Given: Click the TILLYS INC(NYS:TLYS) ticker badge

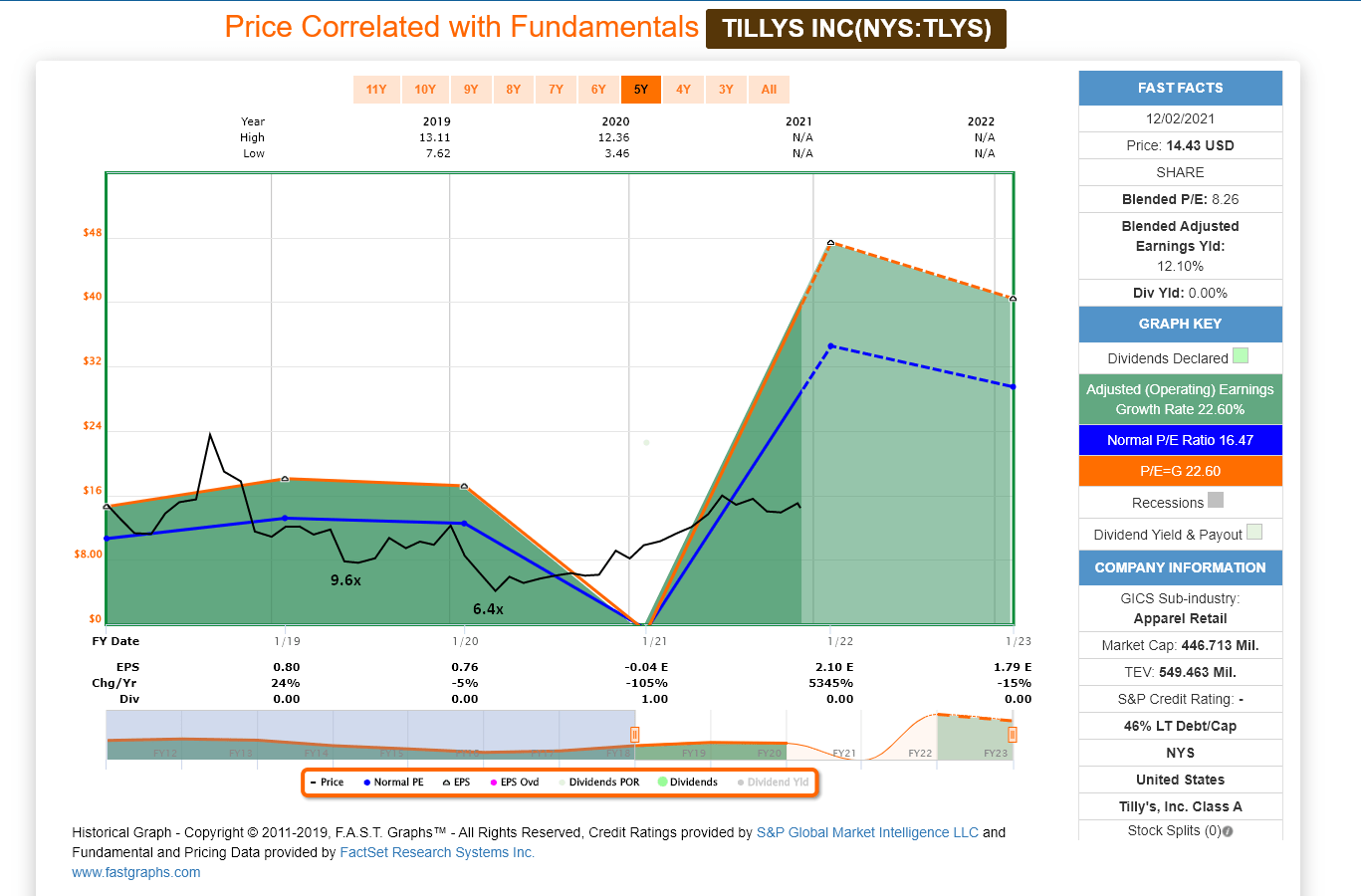Looking at the screenshot, I should click(x=856, y=28).
